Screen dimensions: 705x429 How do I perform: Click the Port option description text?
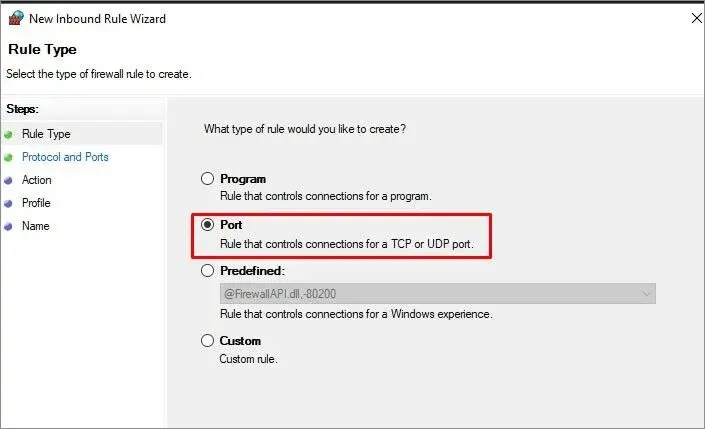click(347, 244)
